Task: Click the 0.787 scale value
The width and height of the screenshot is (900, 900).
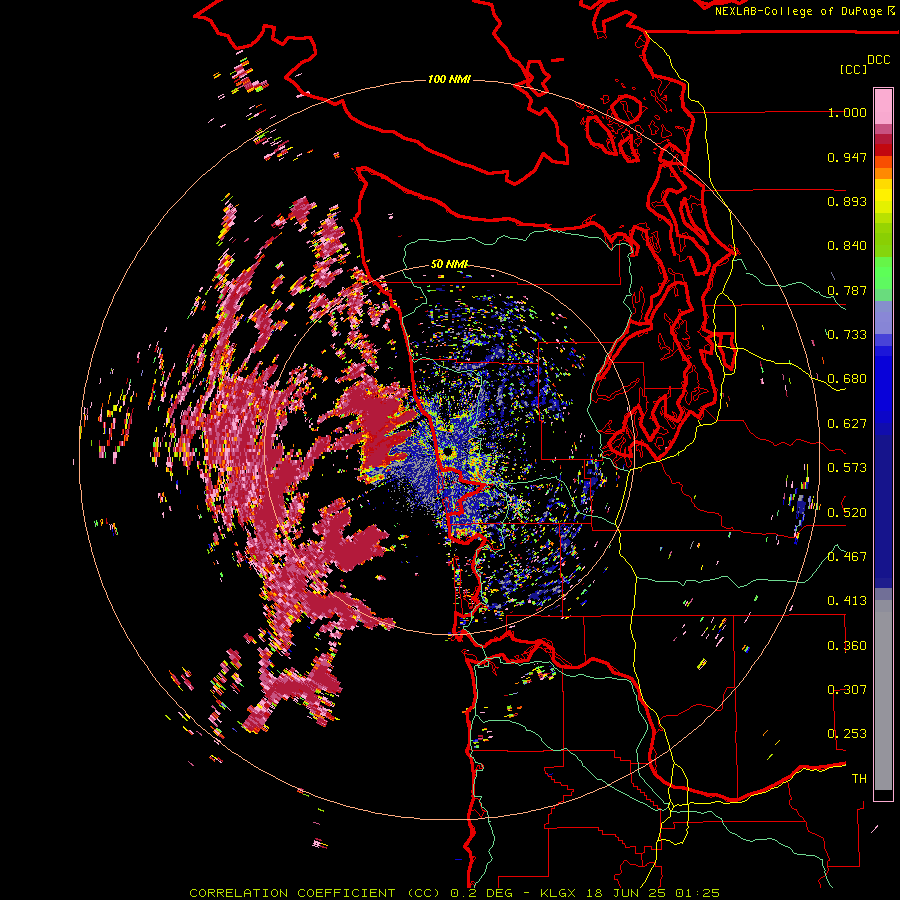Action: [x=847, y=290]
